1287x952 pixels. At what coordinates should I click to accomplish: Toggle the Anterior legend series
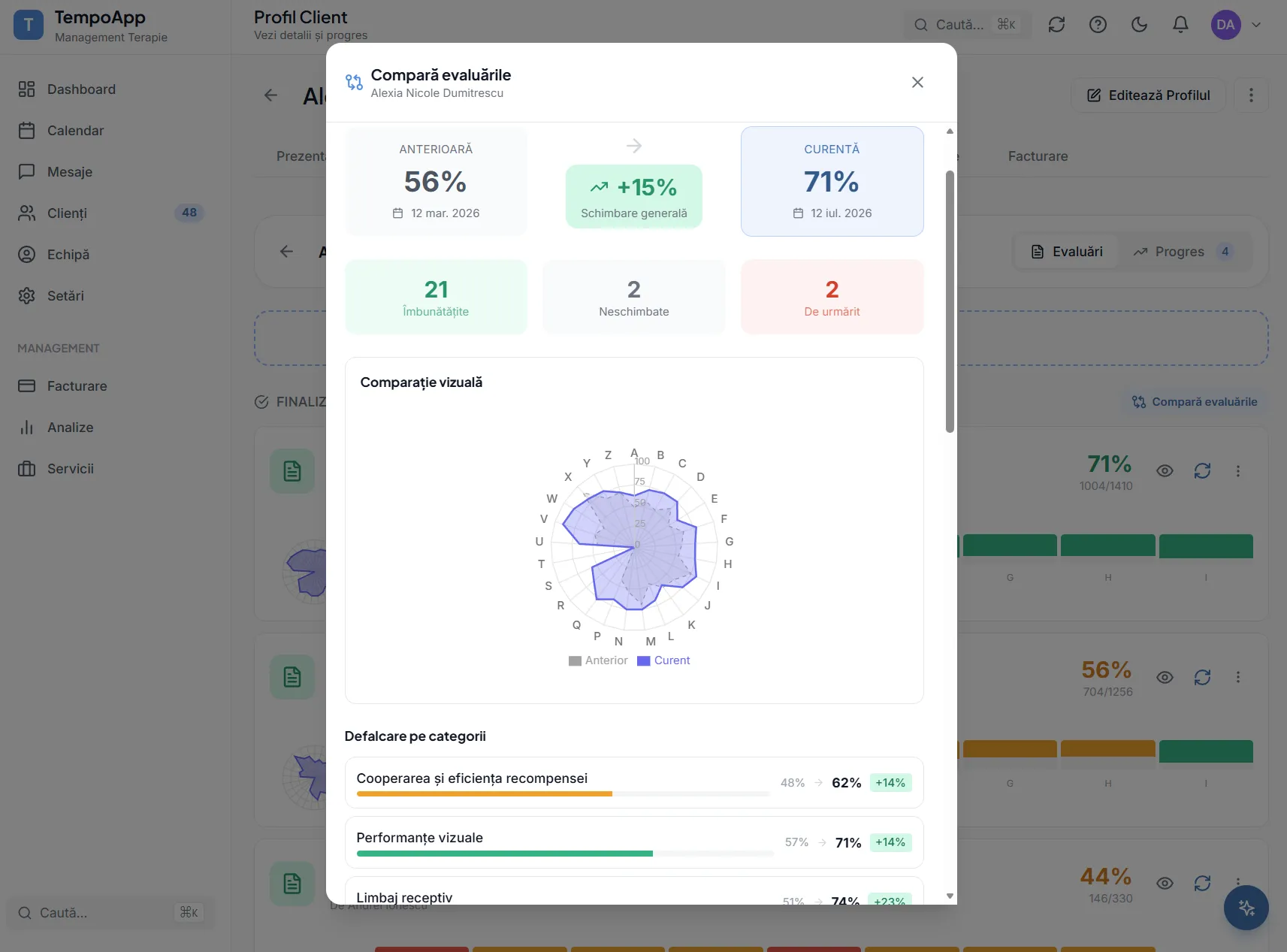pyautogui.click(x=598, y=660)
